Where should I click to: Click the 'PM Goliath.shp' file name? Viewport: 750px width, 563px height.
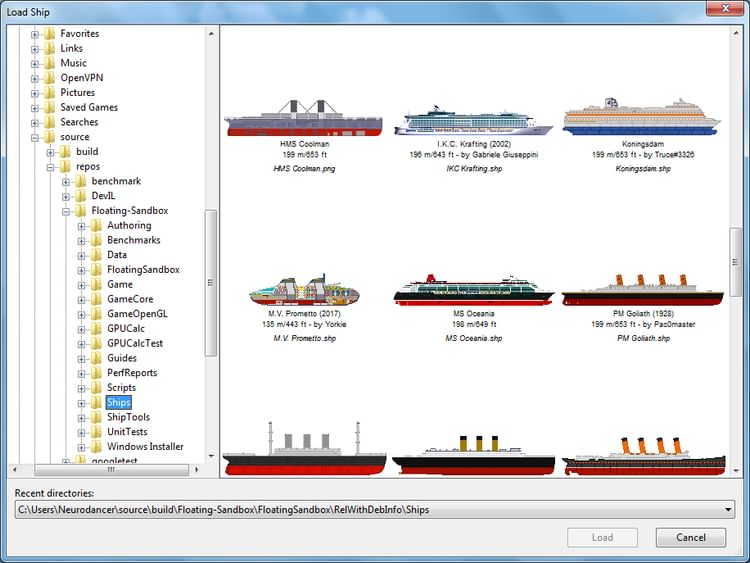click(x=643, y=339)
